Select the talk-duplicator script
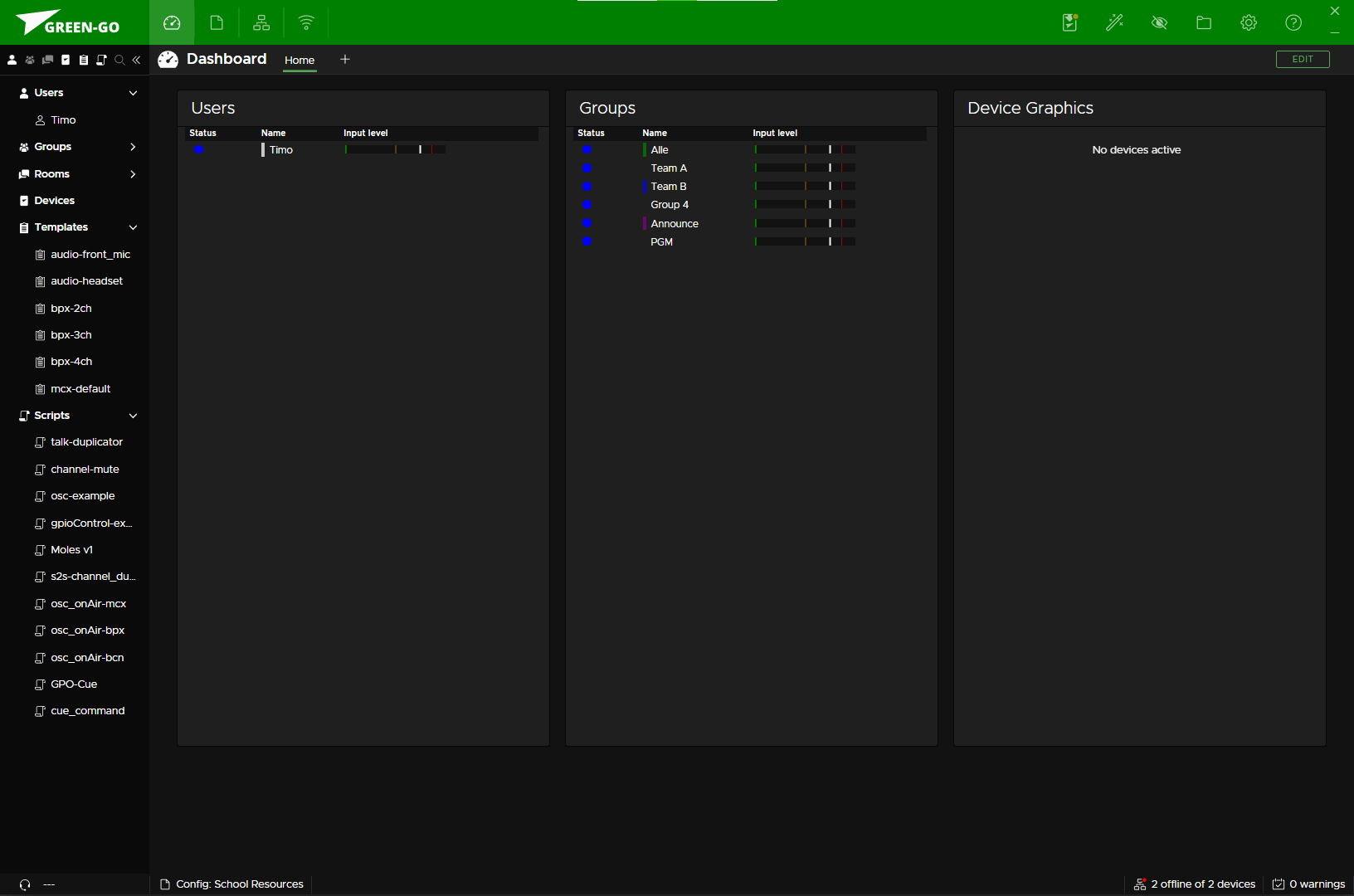1354x896 pixels. [86, 442]
